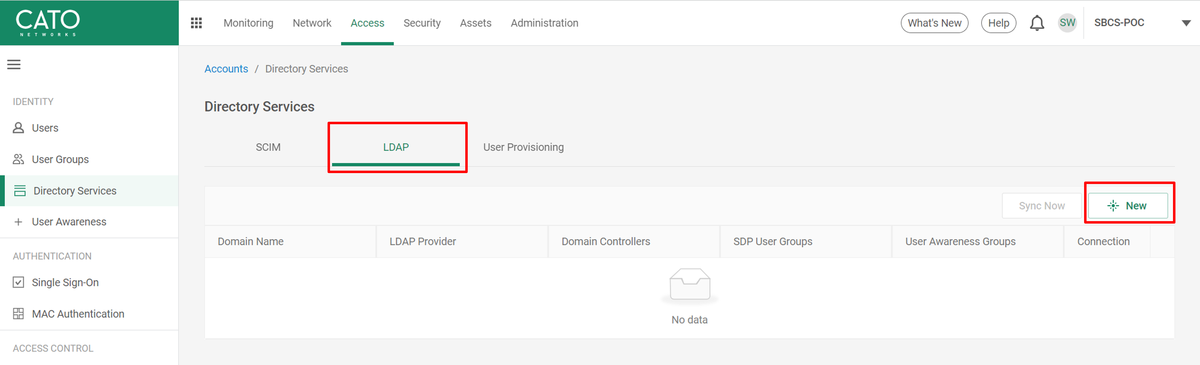The image size is (1200, 365).
Task: Open the apps grid launcher icon
Action: pos(196,23)
